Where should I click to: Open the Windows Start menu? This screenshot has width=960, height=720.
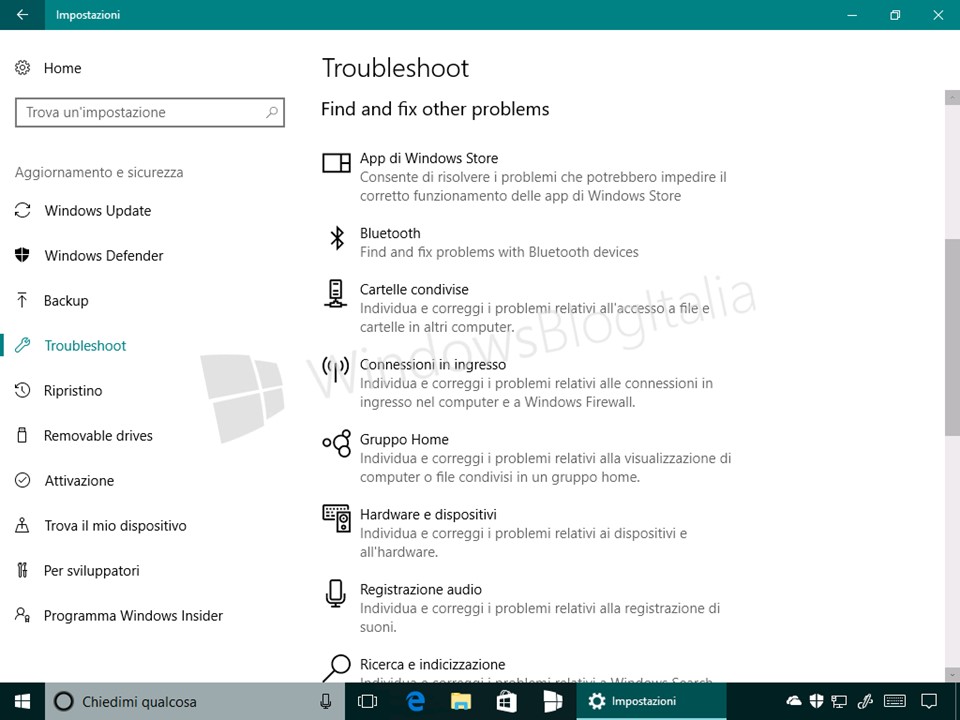click(x=23, y=701)
